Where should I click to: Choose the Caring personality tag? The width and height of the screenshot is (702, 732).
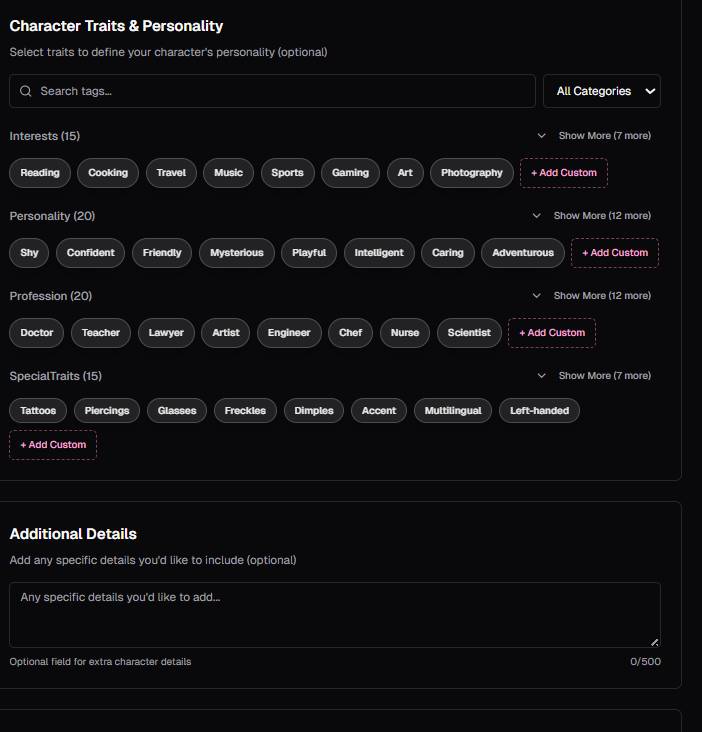tap(448, 253)
